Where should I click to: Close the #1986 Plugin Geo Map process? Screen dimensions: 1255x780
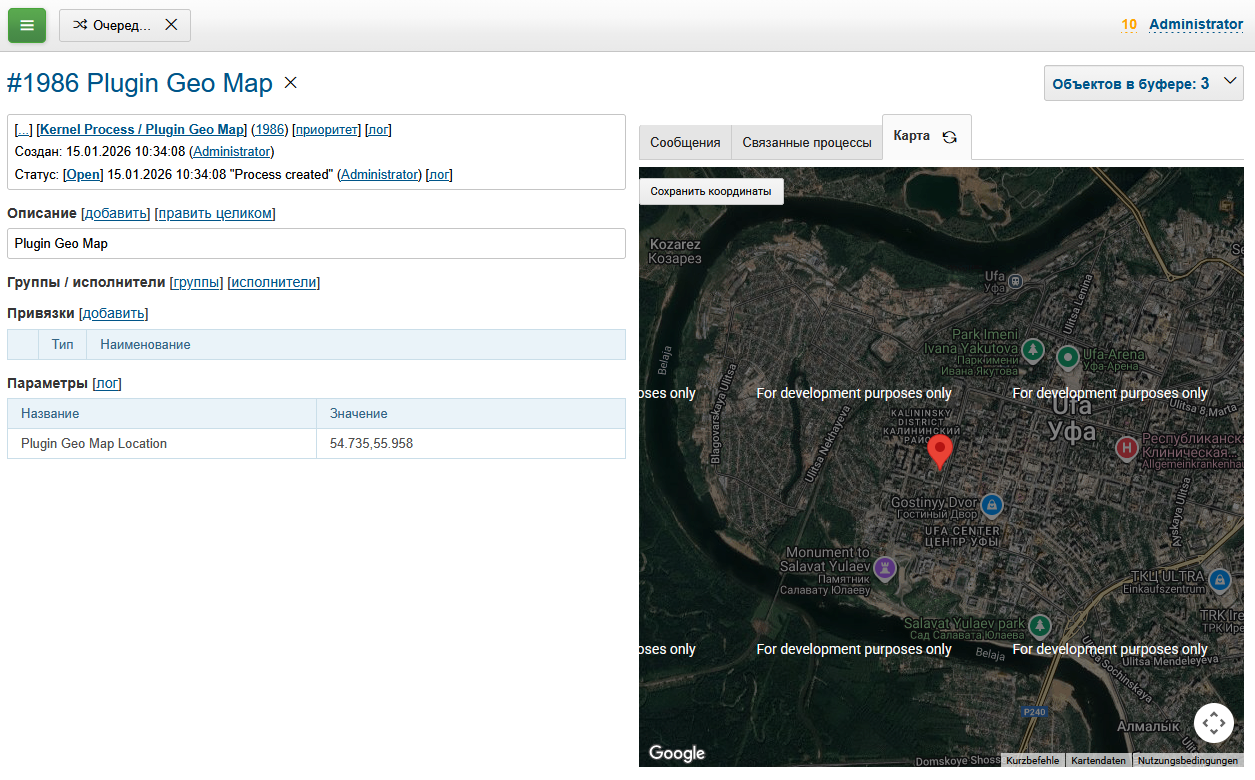point(291,83)
